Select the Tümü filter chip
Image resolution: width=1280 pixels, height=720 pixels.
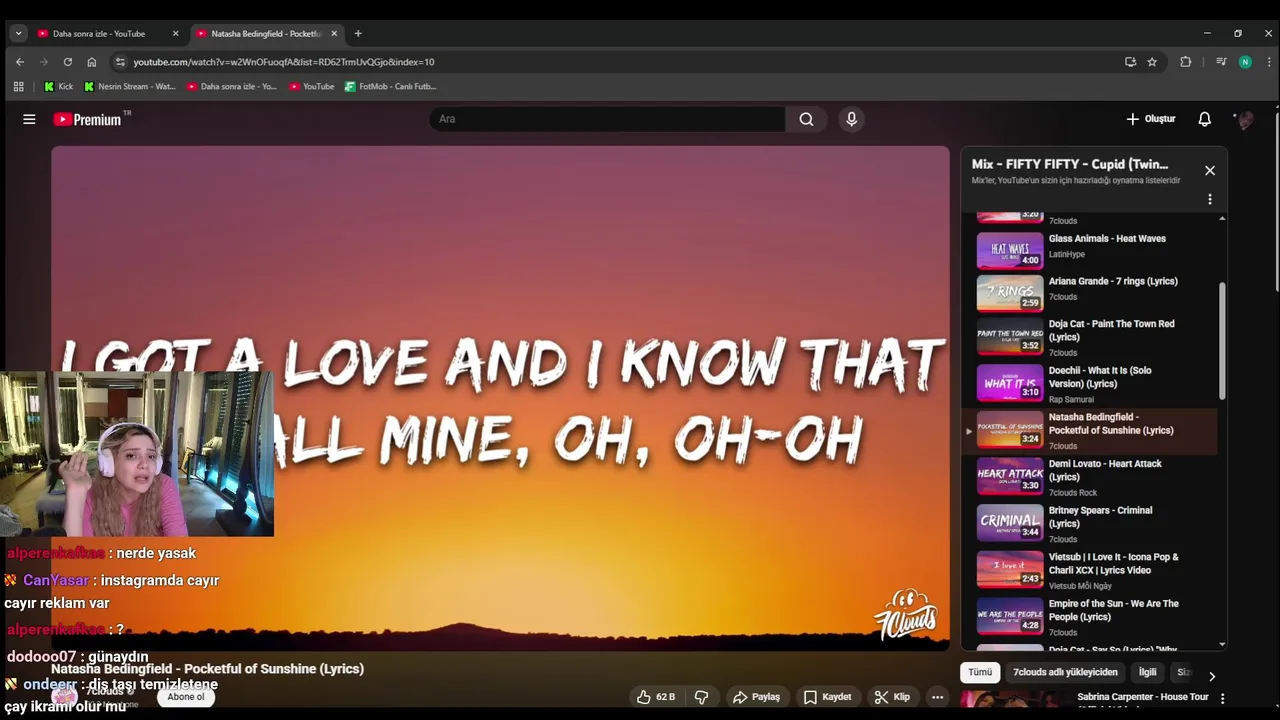pos(980,673)
